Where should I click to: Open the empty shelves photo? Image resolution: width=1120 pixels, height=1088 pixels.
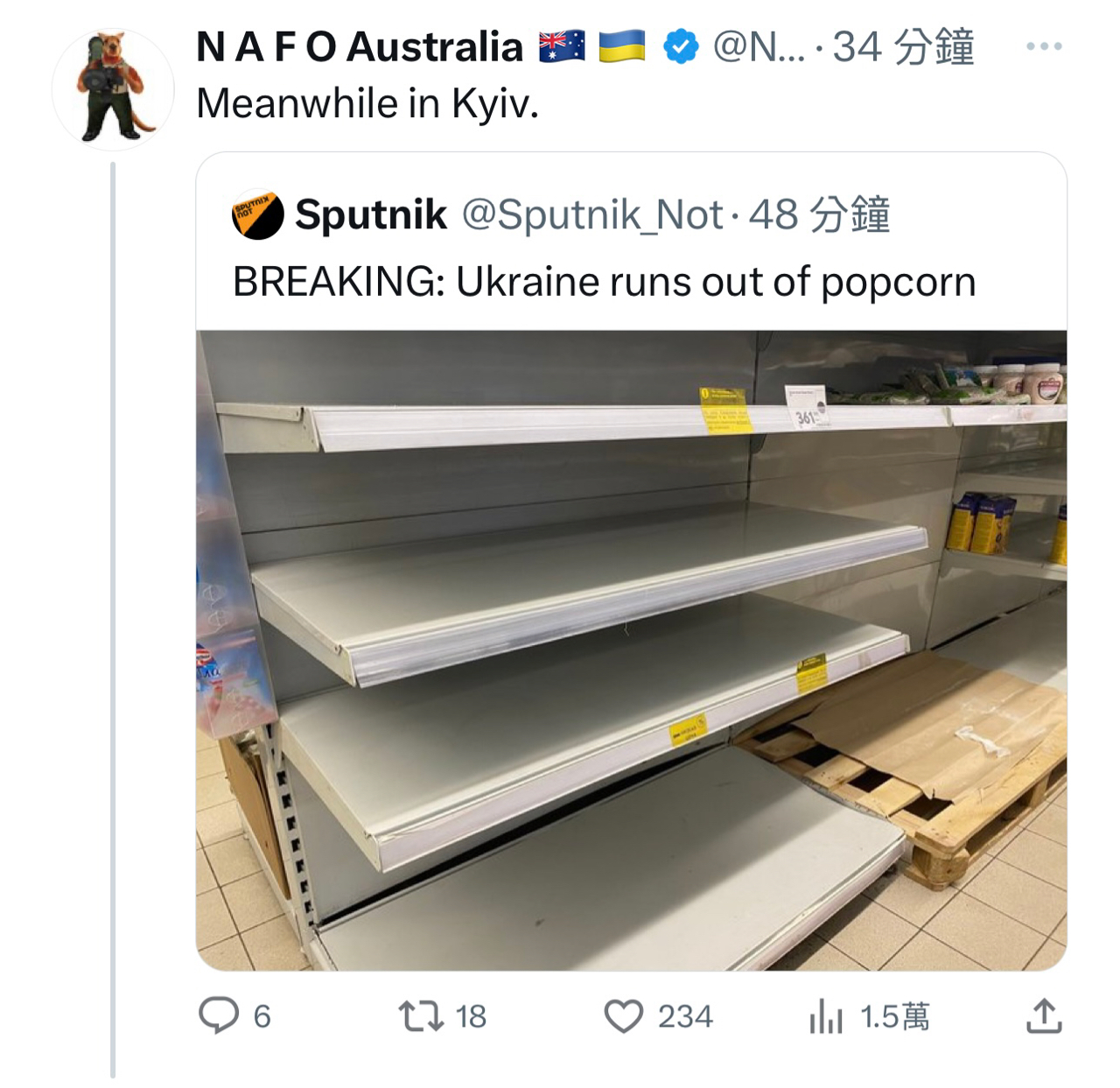(x=631, y=650)
